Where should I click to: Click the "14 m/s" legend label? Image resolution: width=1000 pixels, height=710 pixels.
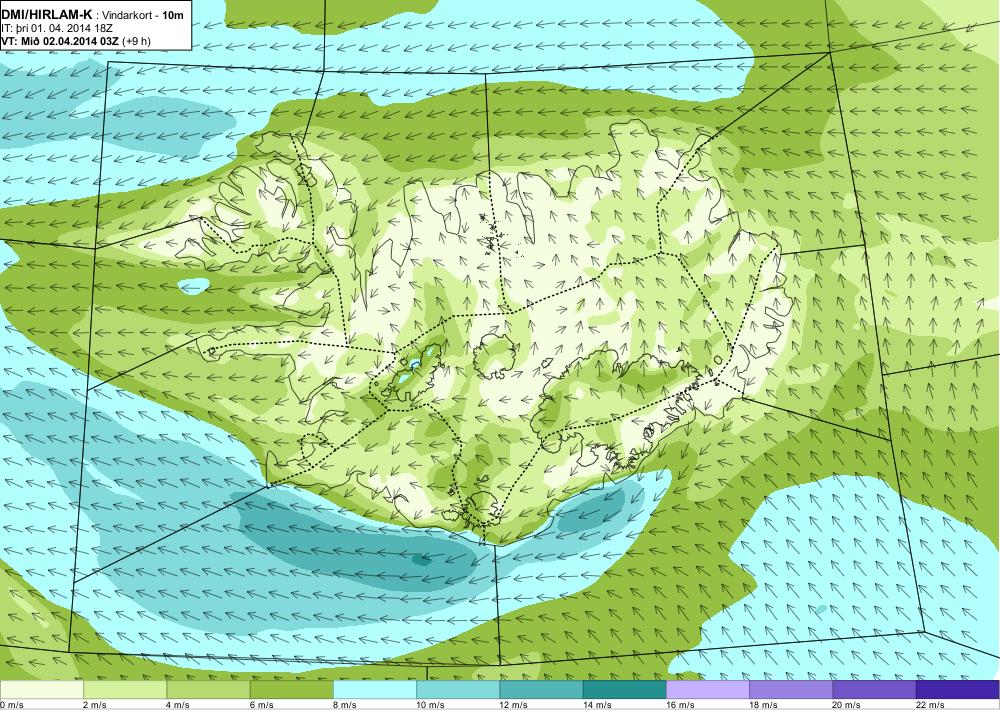click(x=597, y=705)
